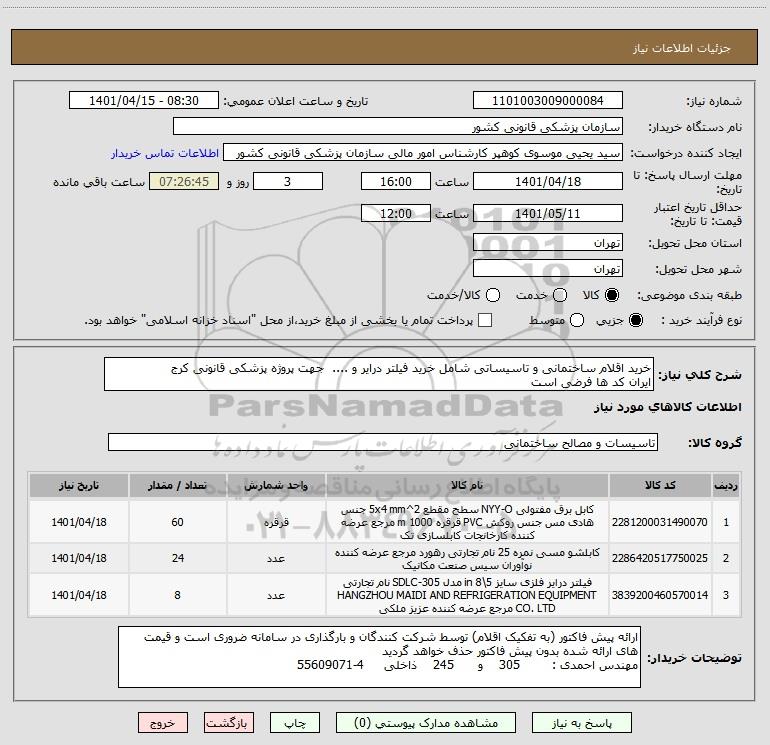Viewport: 770px width, 745px height.
Task: Click the goods group تاسیسات و مصالح ساختمانی field
Action: coord(383,442)
